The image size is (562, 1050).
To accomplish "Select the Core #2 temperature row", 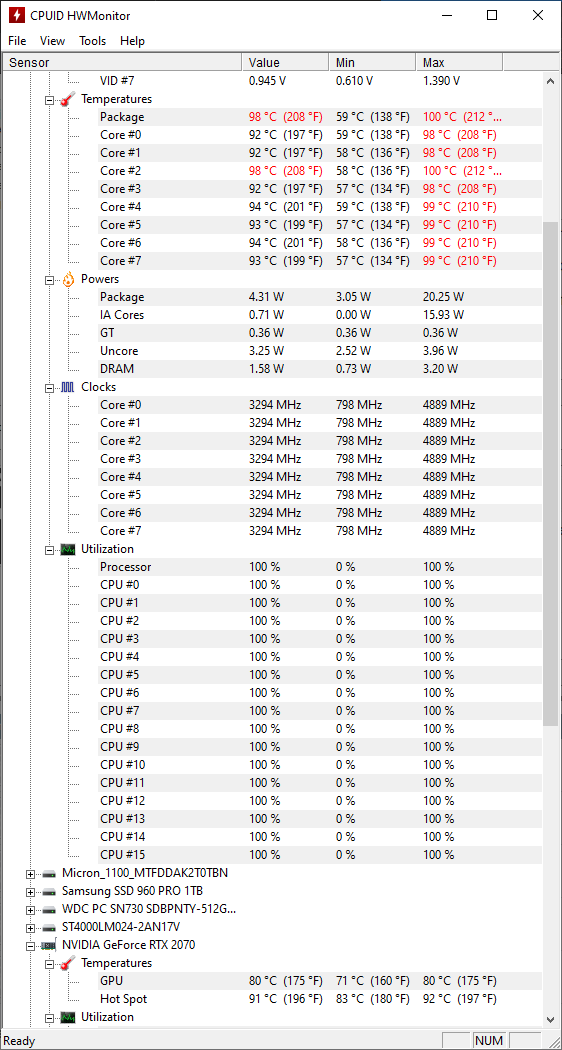I will 320,171.
